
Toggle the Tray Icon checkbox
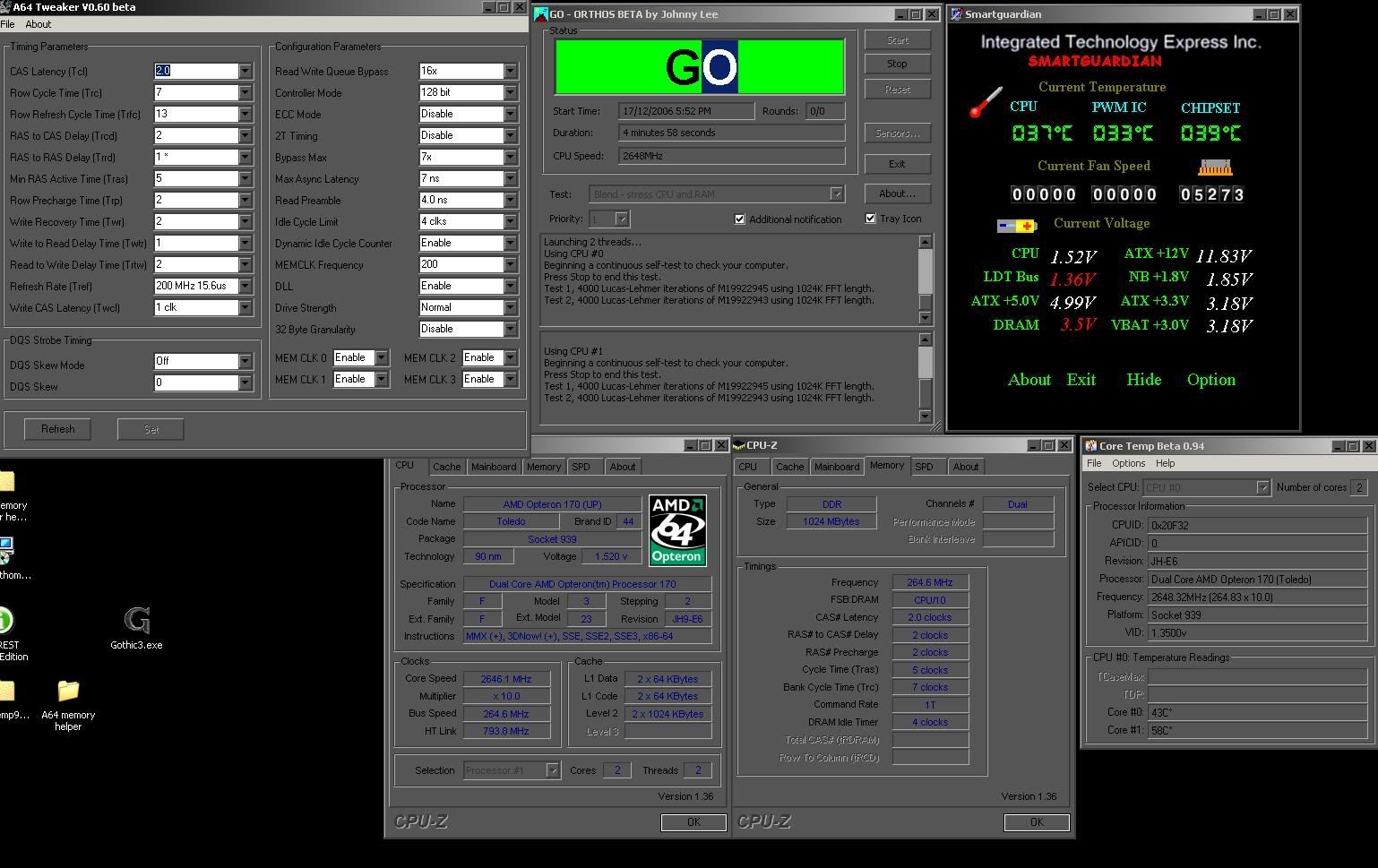pyautogui.click(x=870, y=219)
